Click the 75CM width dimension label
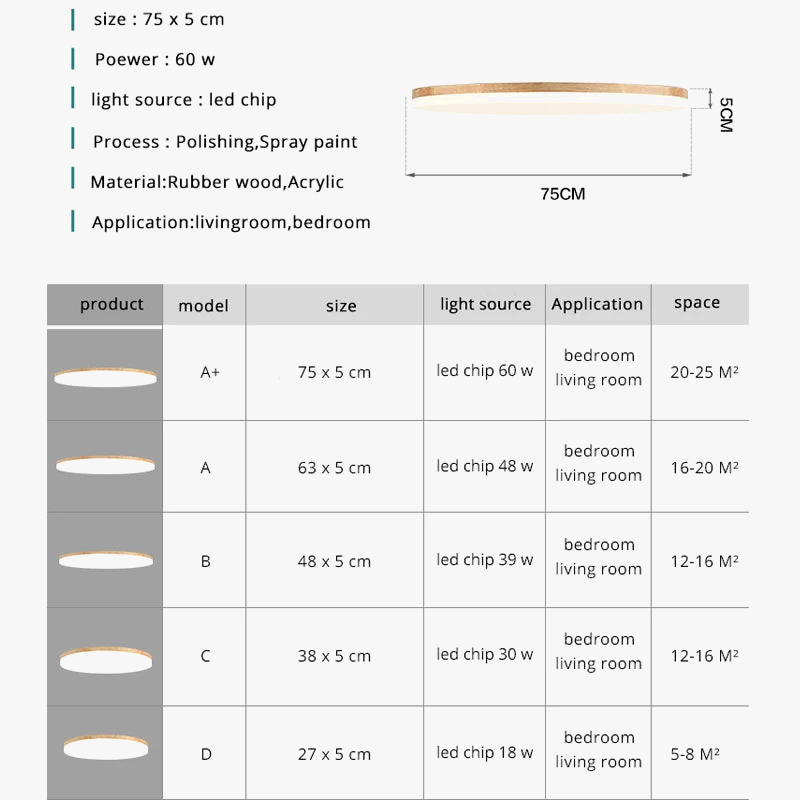 pos(562,194)
